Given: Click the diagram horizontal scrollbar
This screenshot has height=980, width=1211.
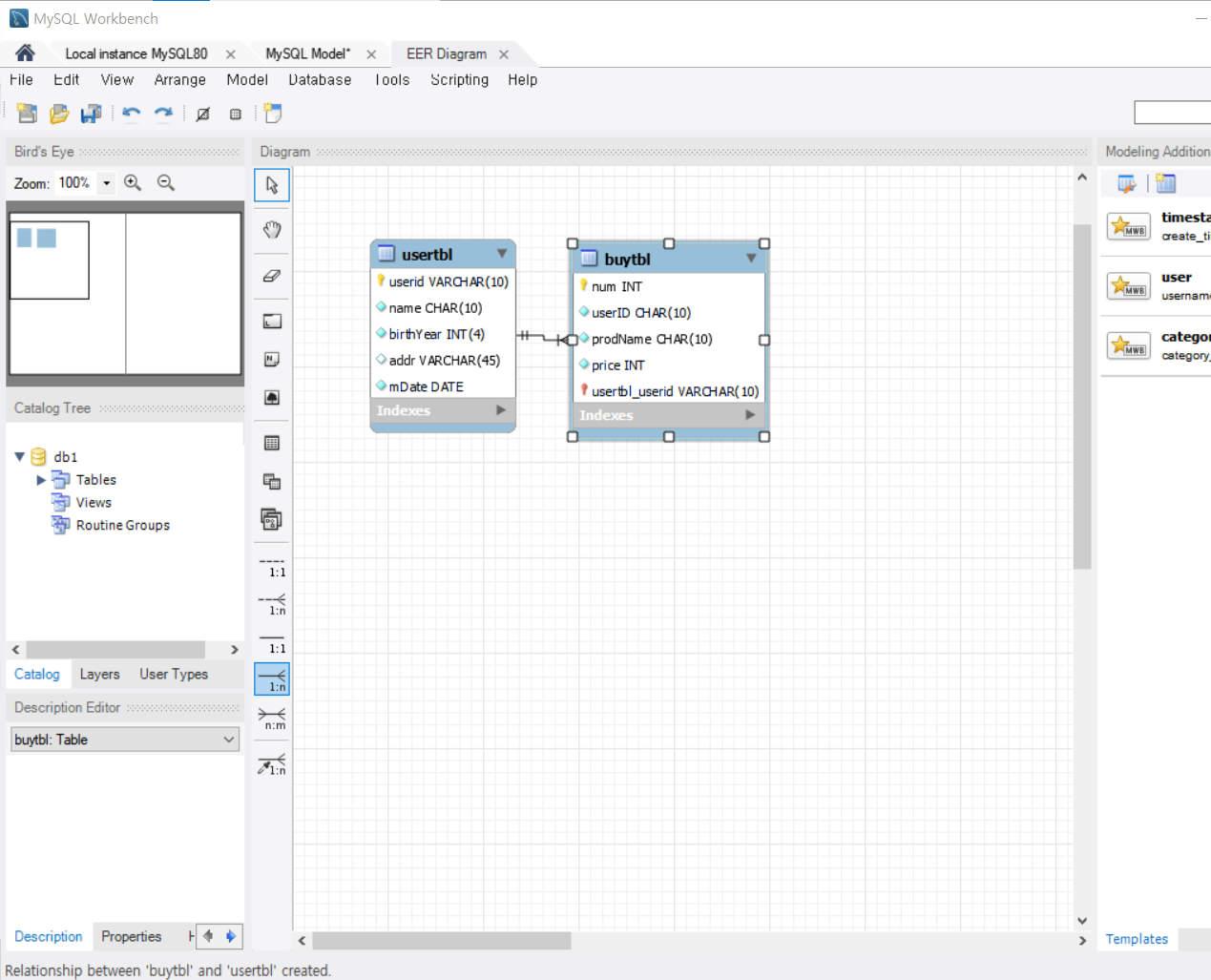Looking at the screenshot, I should [442, 940].
